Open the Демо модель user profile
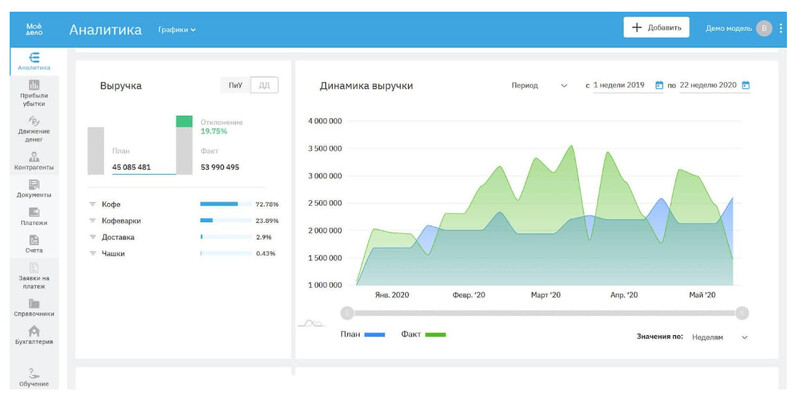This screenshot has height=404, width=800. 738,28
